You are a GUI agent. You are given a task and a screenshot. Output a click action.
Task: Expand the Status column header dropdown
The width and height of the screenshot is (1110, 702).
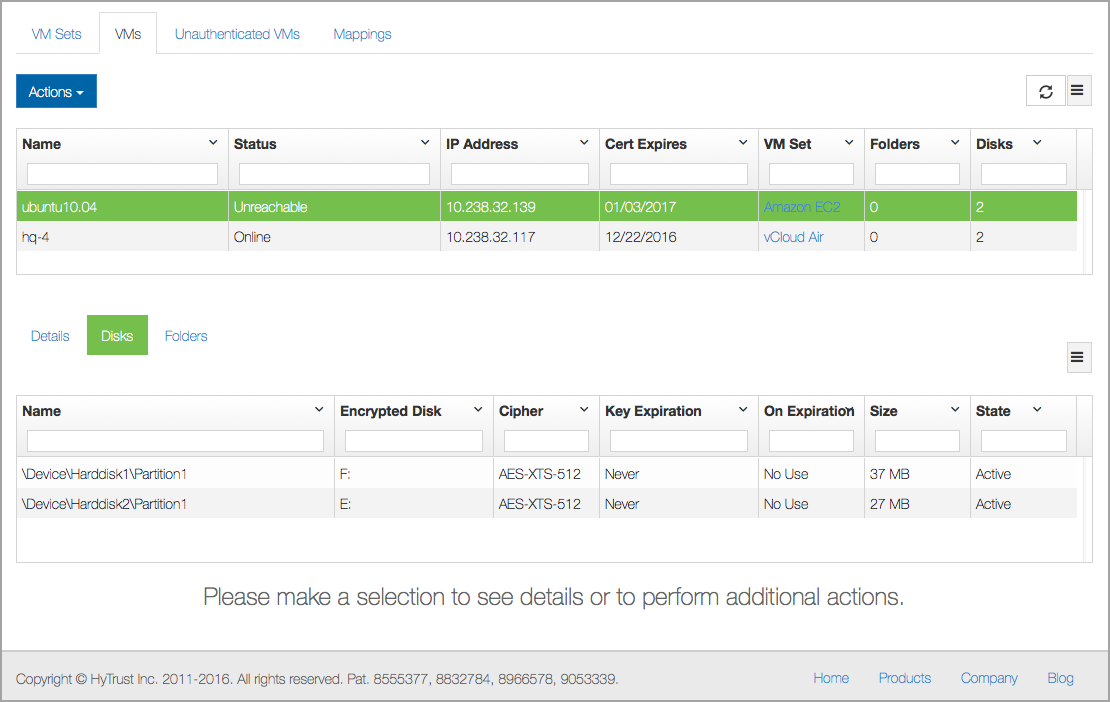coord(425,143)
